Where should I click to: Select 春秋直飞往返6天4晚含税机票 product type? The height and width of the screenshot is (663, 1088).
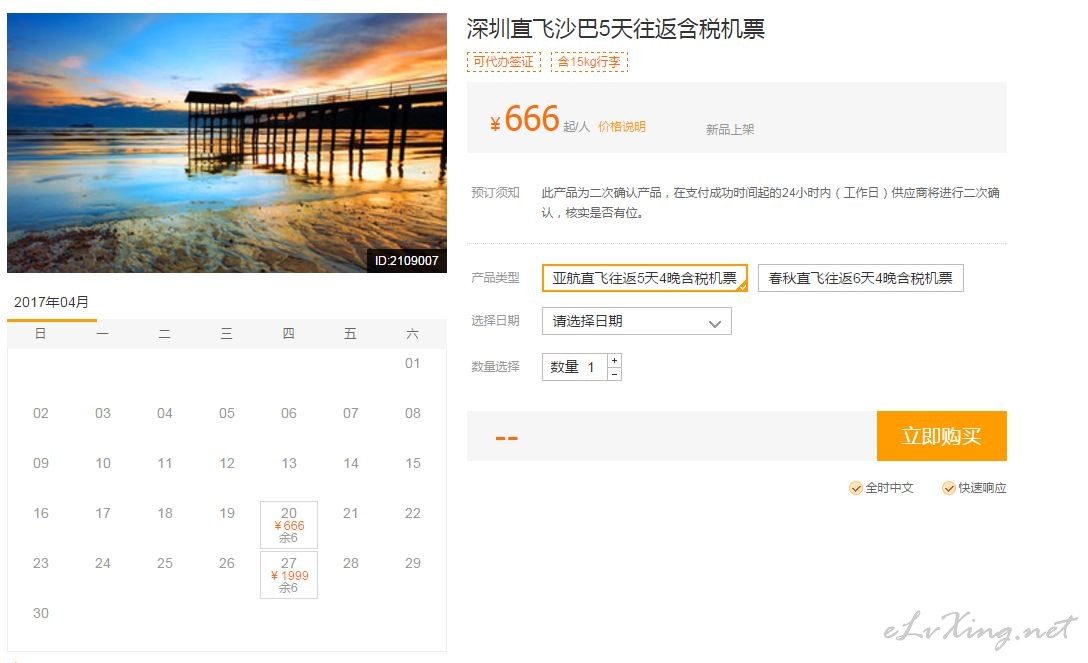coord(860,278)
